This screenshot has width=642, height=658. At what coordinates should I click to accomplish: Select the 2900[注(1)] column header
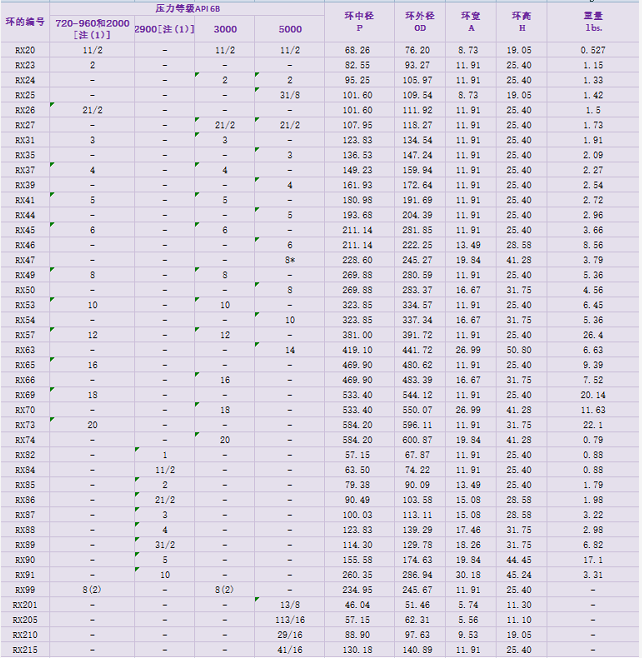pos(164,29)
